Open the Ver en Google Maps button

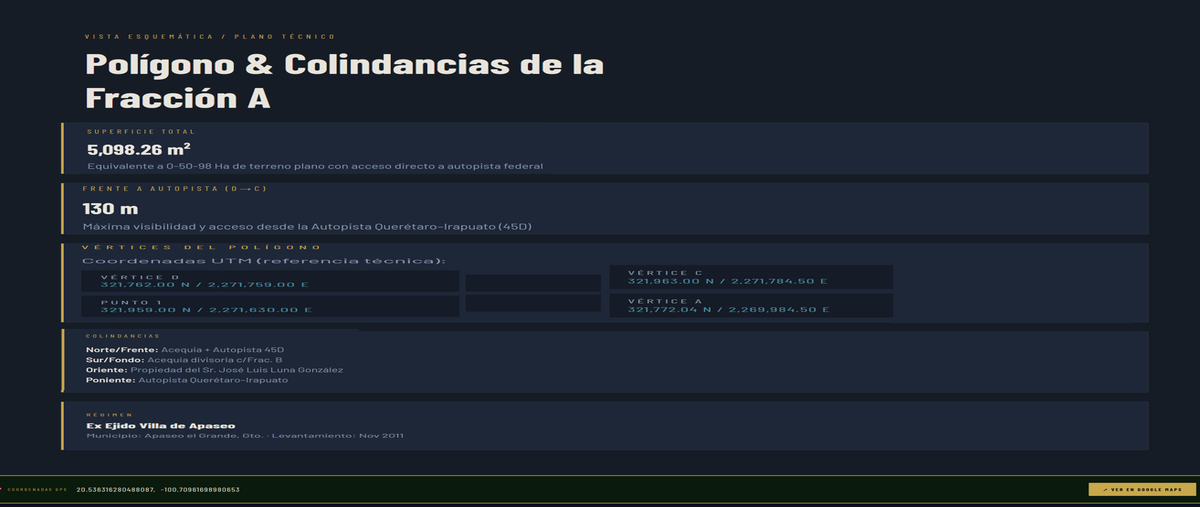click(x=1143, y=490)
